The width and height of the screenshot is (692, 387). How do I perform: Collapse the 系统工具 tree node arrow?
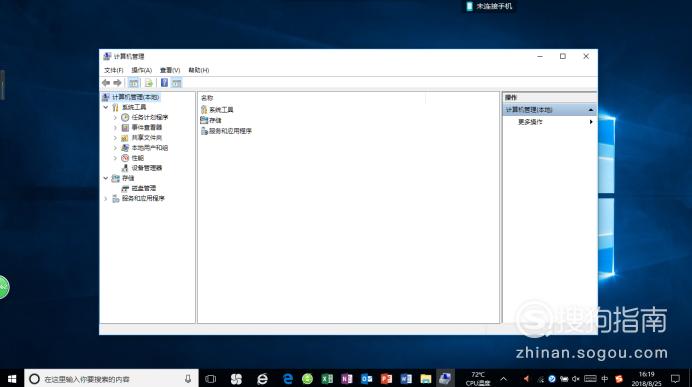106,107
